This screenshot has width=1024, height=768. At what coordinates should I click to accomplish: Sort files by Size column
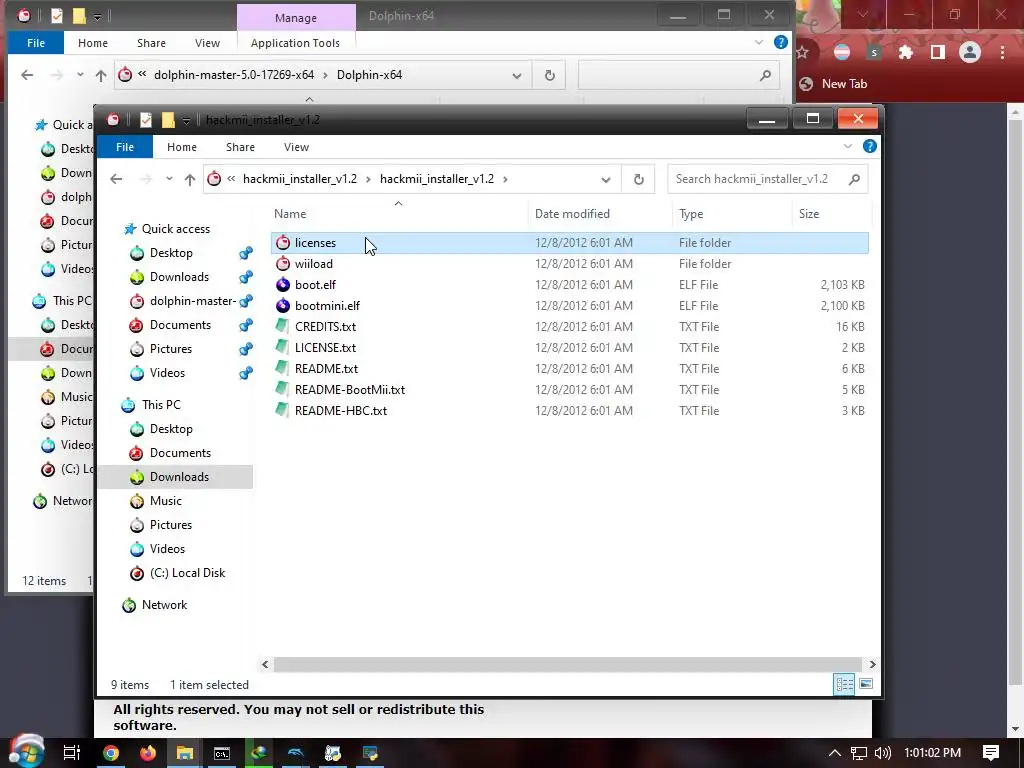coord(831,214)
